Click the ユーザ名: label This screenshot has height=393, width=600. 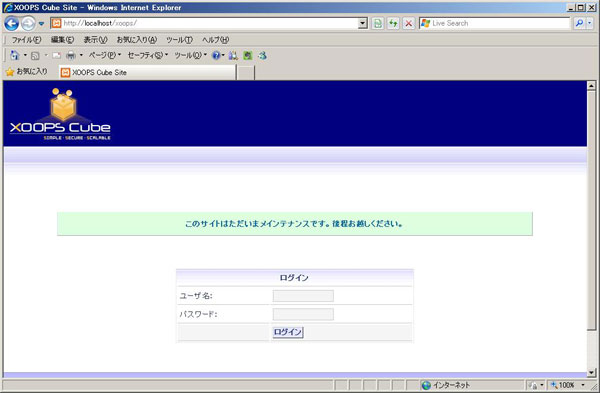(x=196, y=296)
